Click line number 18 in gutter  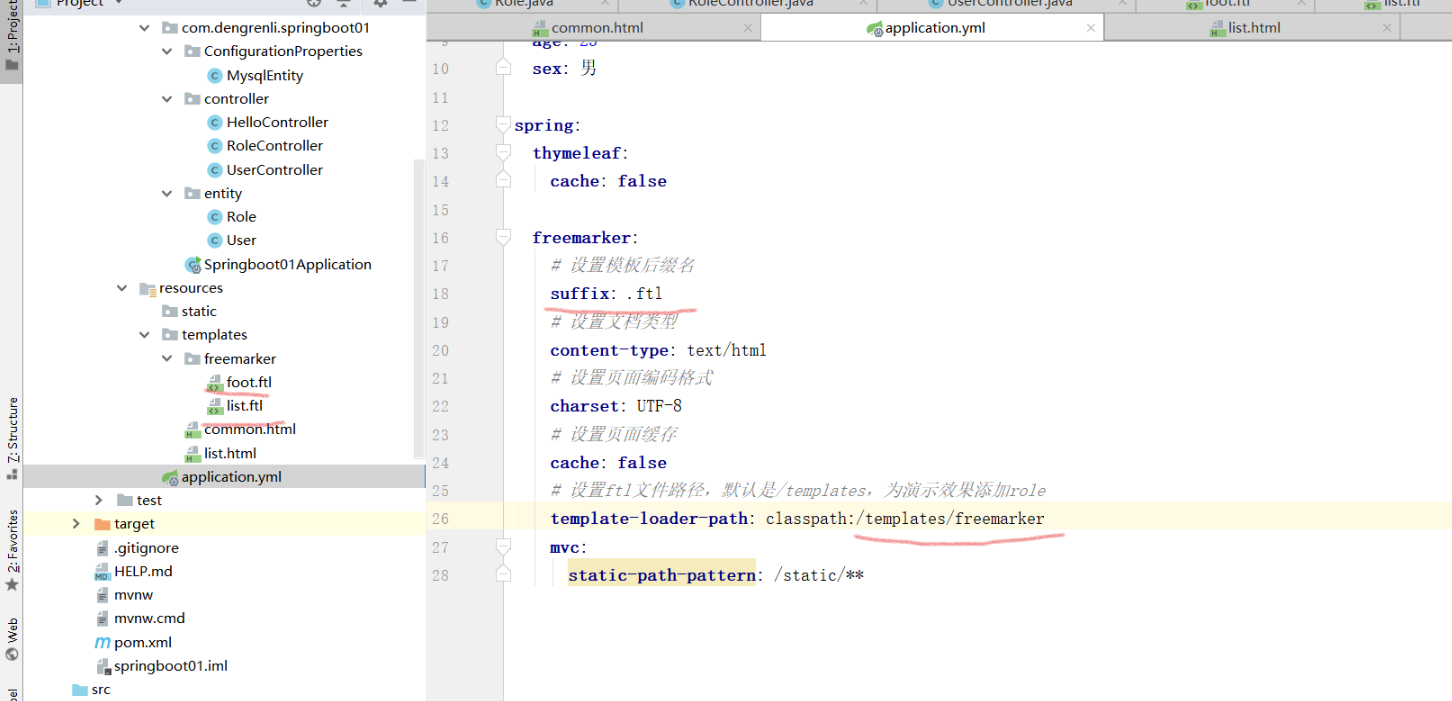pos(441,294)
